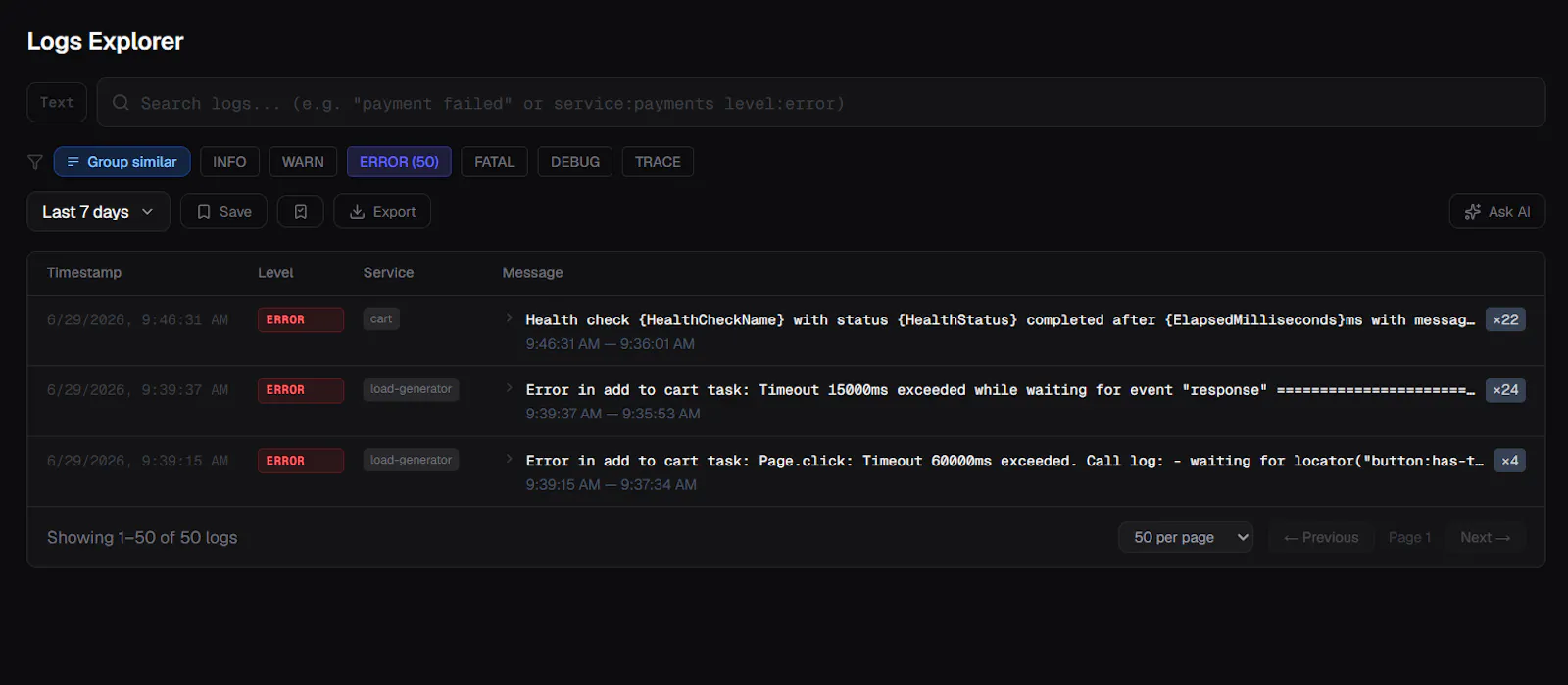This screenshot has width=1568, height=685.
Task: Click the Timeout 15000ms exceeded message text
Action: pyautogui.click(x=1000, y=390)
